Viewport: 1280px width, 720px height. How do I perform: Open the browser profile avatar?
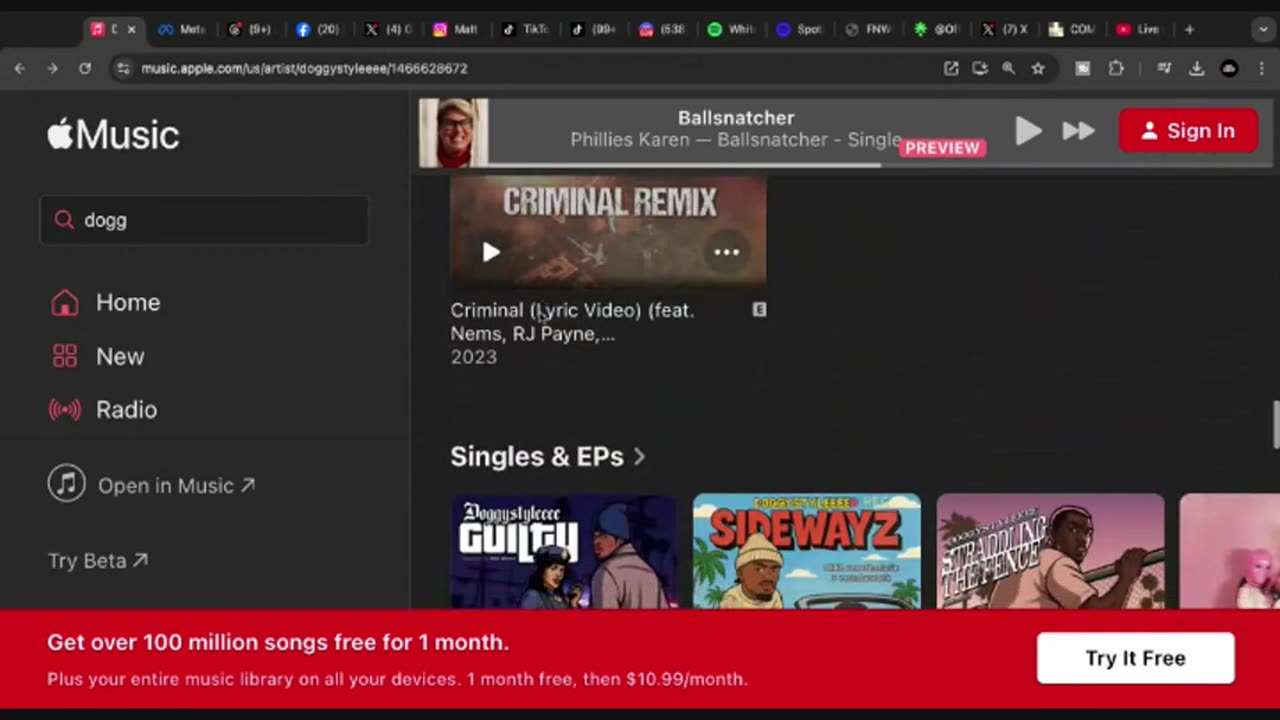click(1230, 68)
